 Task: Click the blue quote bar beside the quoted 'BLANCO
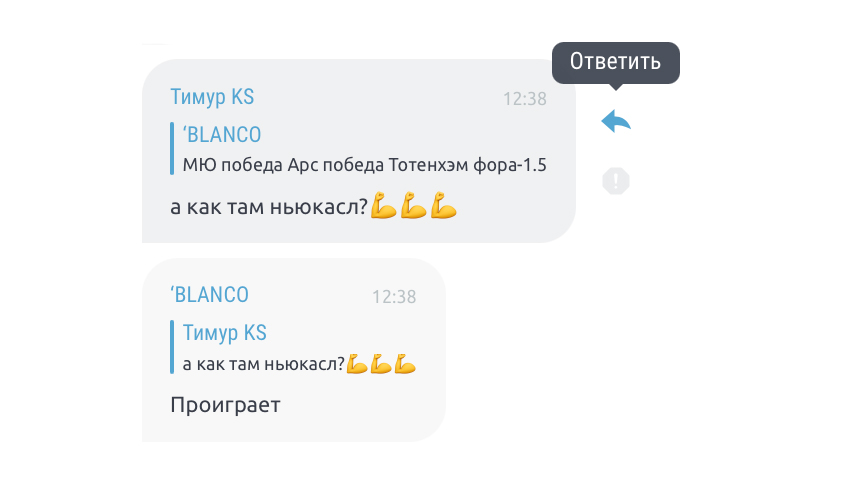tap(172, 149)
